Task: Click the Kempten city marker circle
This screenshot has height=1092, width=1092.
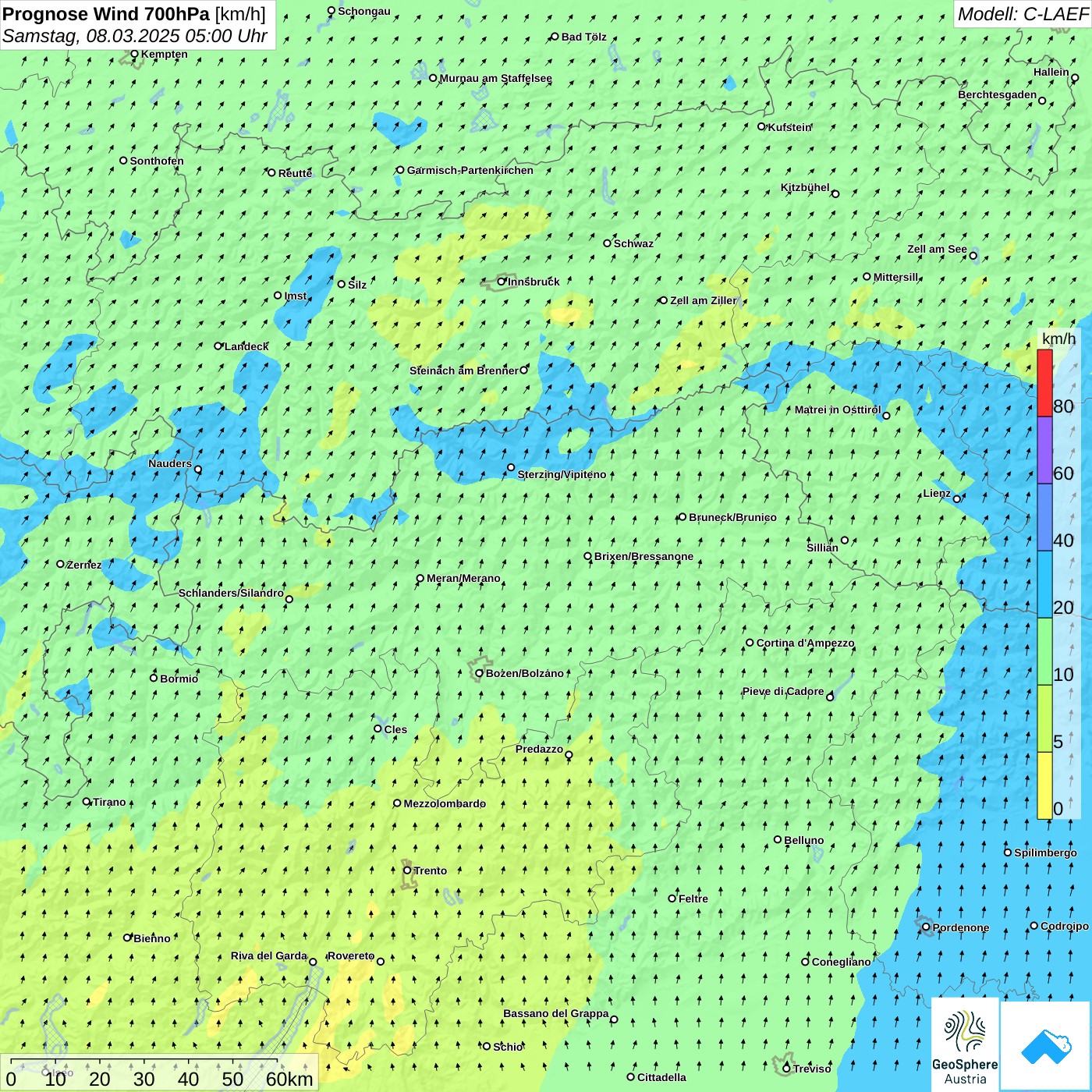Action: [134, 55]
